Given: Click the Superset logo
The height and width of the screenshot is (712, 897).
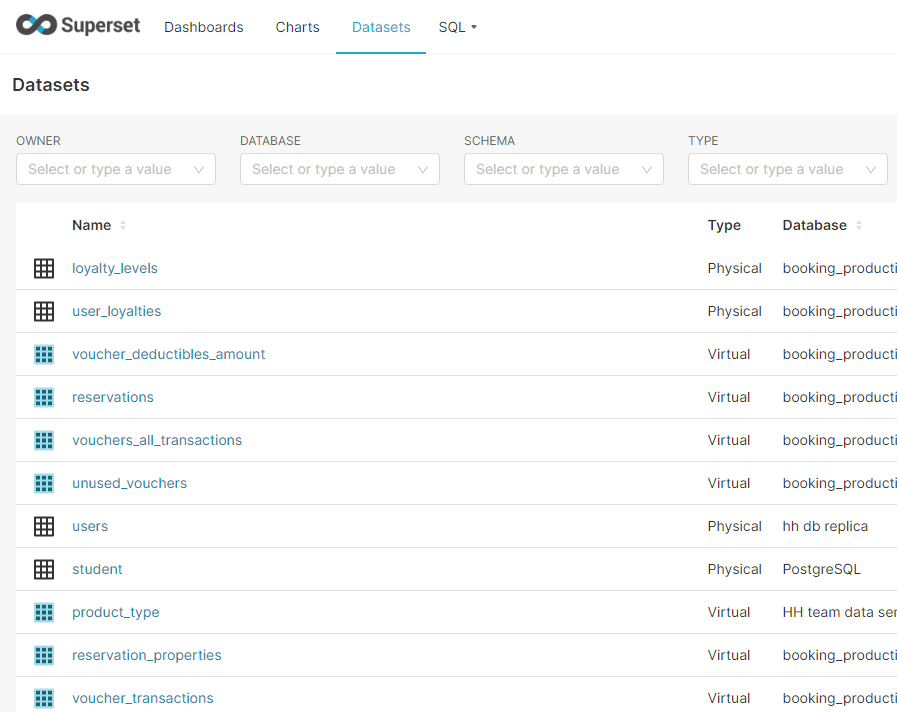Looking at the screenshot, I should click(x=78, y=26).
